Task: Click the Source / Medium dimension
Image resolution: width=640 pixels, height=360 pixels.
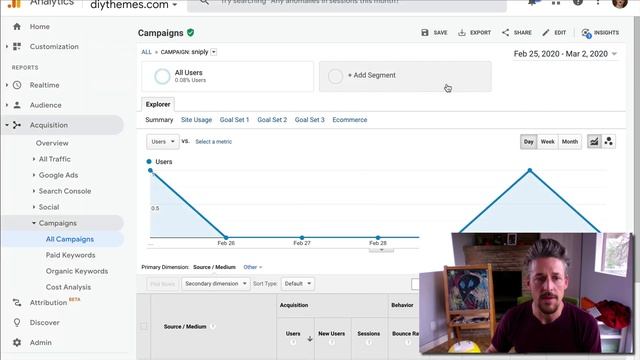Action: coord(214,267)
